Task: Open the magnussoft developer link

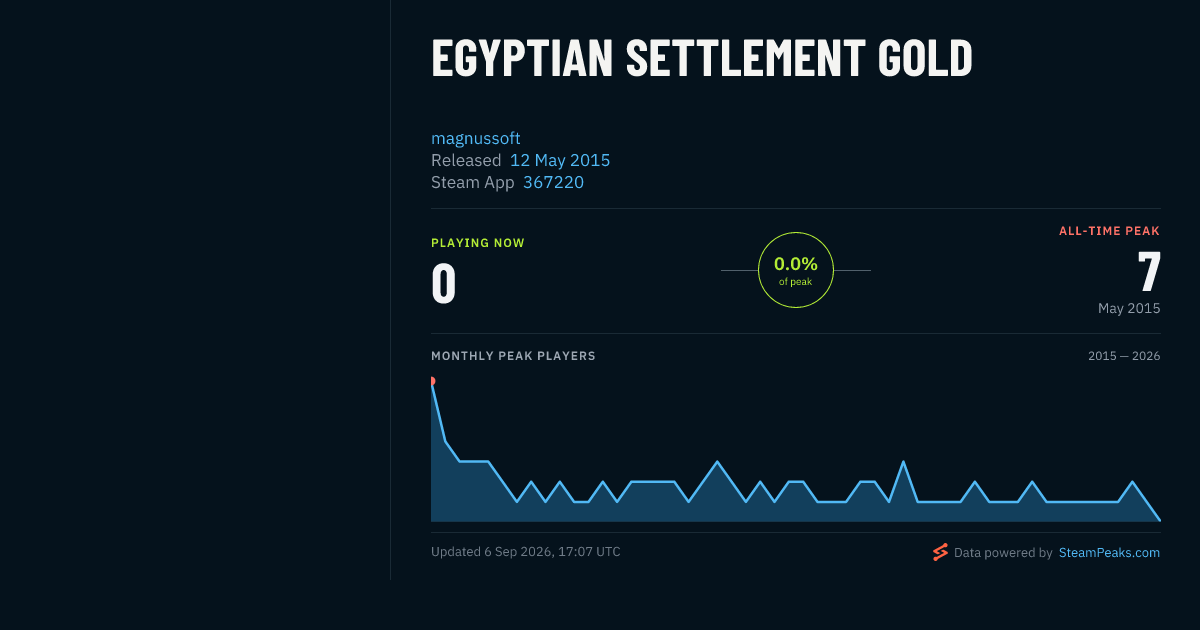Action: point(475,138)
